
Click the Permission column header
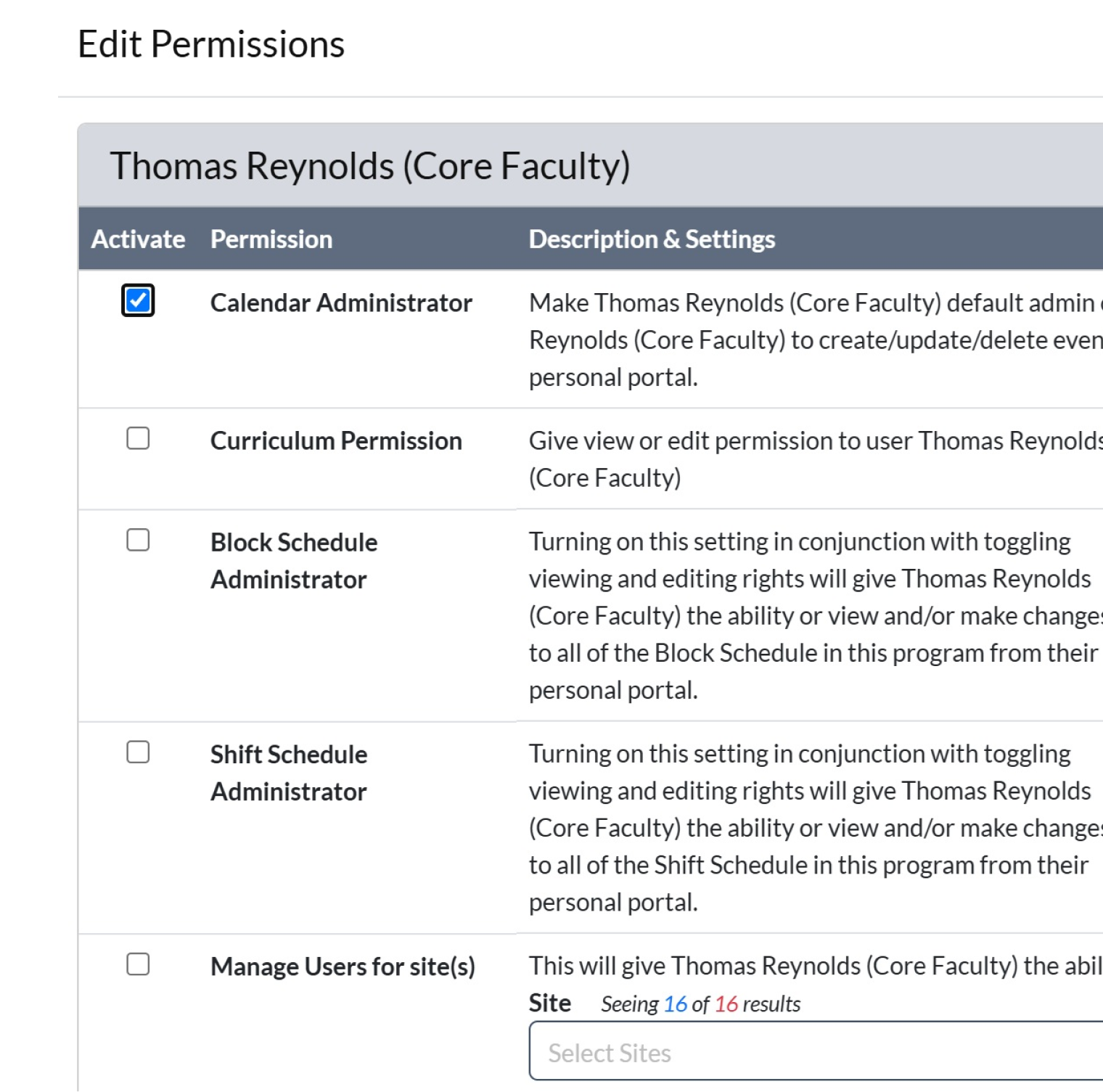pyautogui.click(x=271, y=239)
